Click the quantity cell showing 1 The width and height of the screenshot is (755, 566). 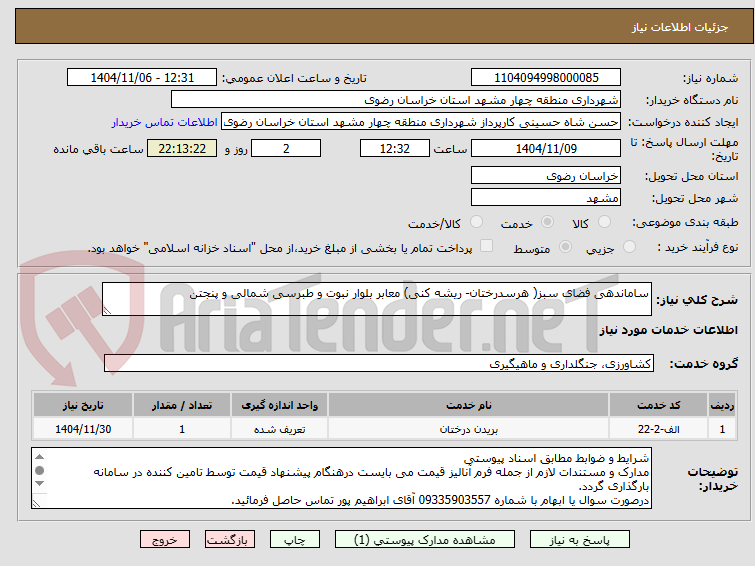coord(182,429)
